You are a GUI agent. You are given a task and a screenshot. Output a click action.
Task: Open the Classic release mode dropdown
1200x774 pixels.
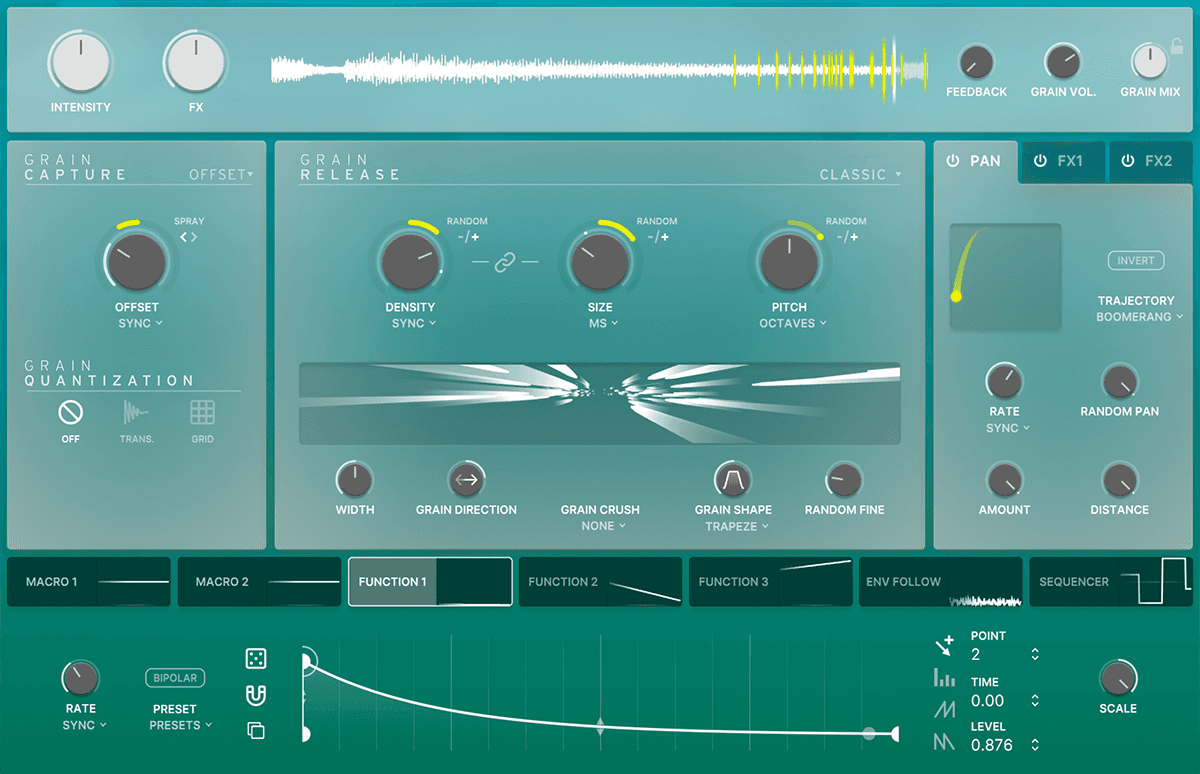pos(859,175)
